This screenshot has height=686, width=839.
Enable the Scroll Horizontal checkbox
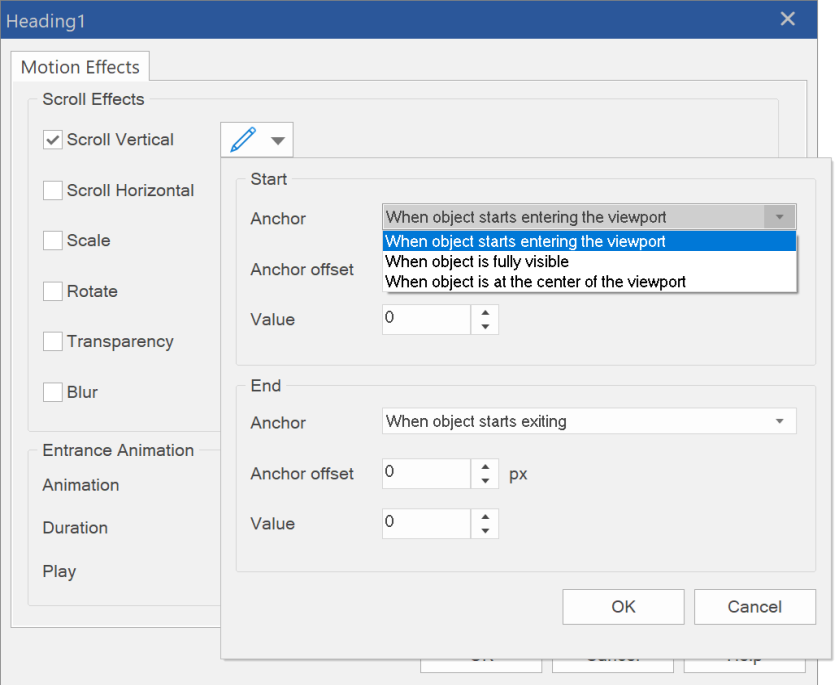(x=52, y=190)
